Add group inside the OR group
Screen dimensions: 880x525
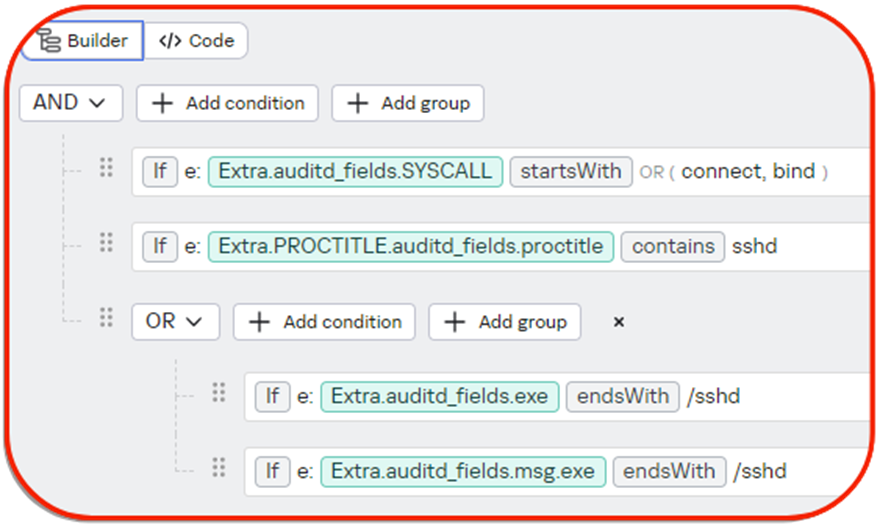pos(505,322)
